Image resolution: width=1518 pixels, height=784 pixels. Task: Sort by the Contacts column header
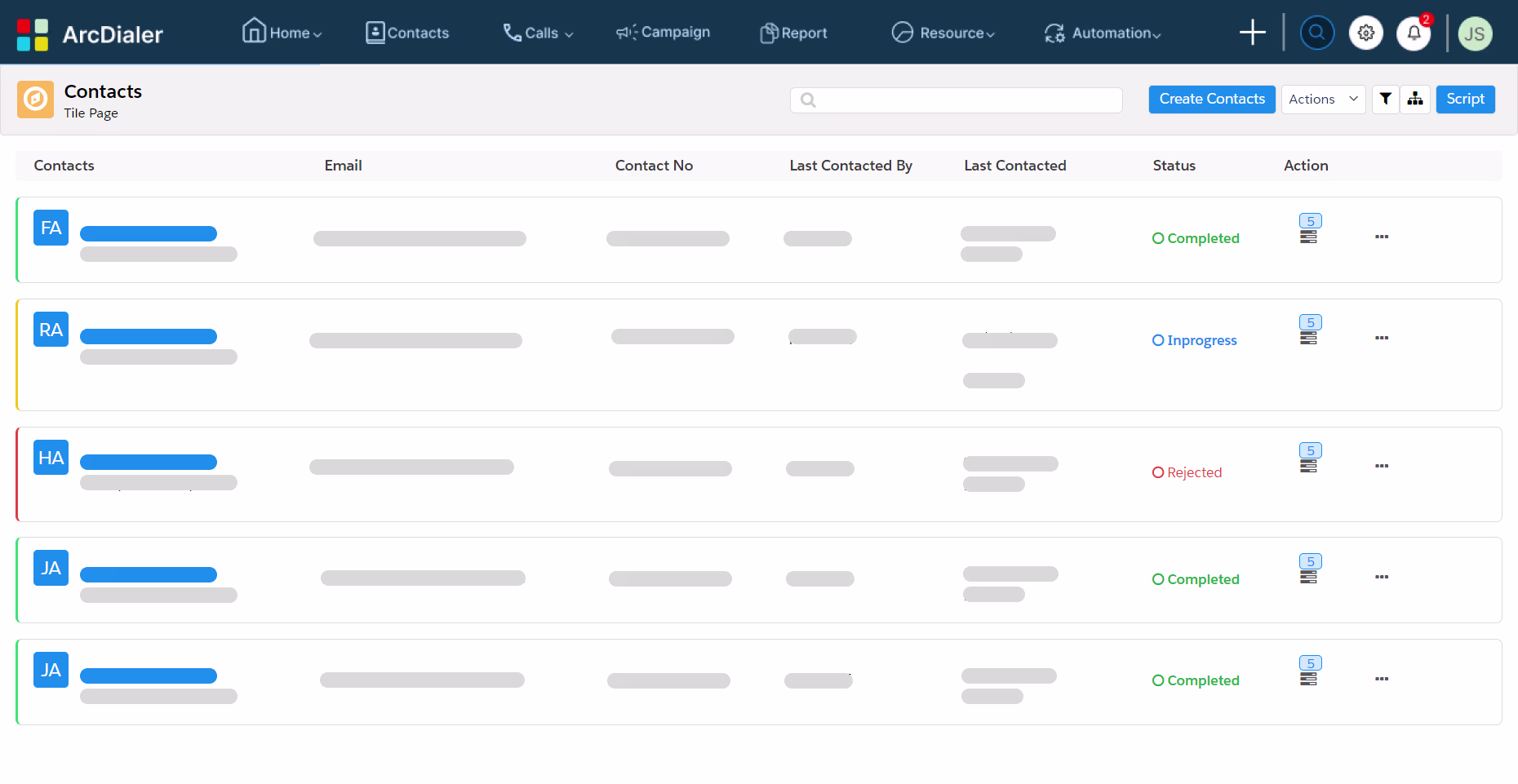[x=64, y=166]
